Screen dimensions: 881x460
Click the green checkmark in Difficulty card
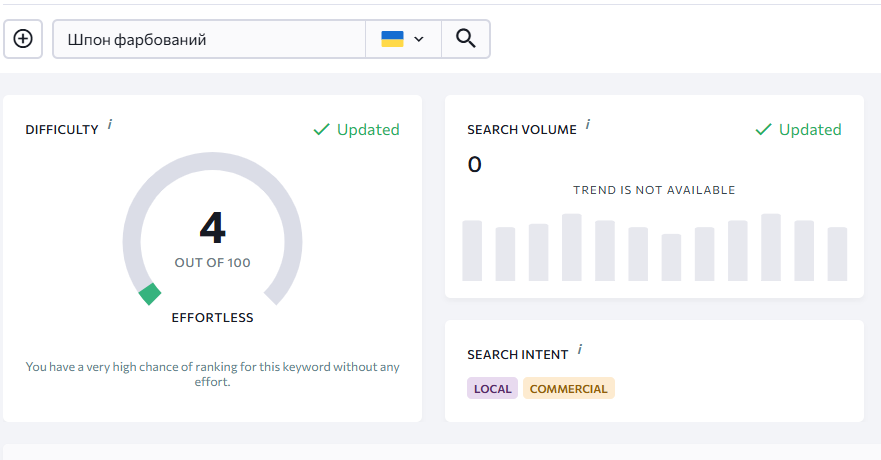[x=321, y=130]
